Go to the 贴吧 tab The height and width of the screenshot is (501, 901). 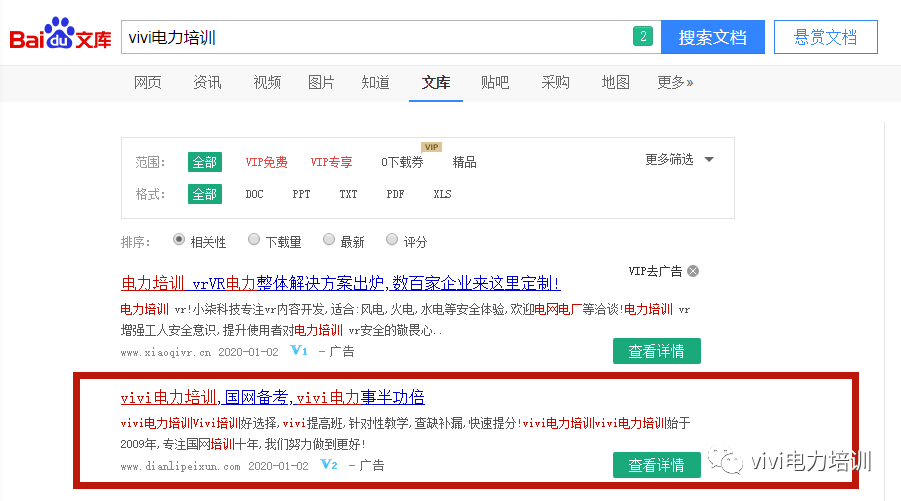click(x=495, y=83)
